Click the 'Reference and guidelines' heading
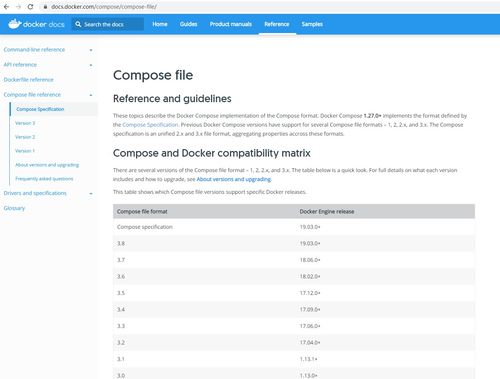 [172, 99]
